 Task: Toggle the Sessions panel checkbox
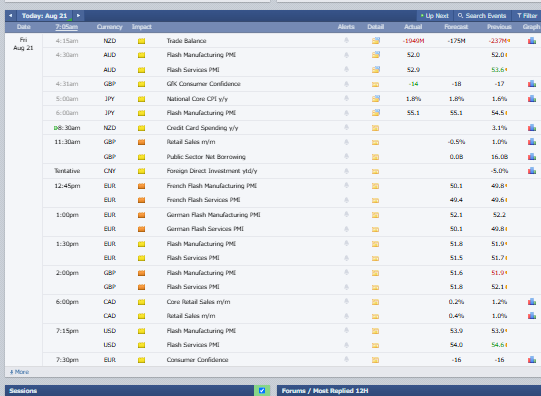point(262,390)
